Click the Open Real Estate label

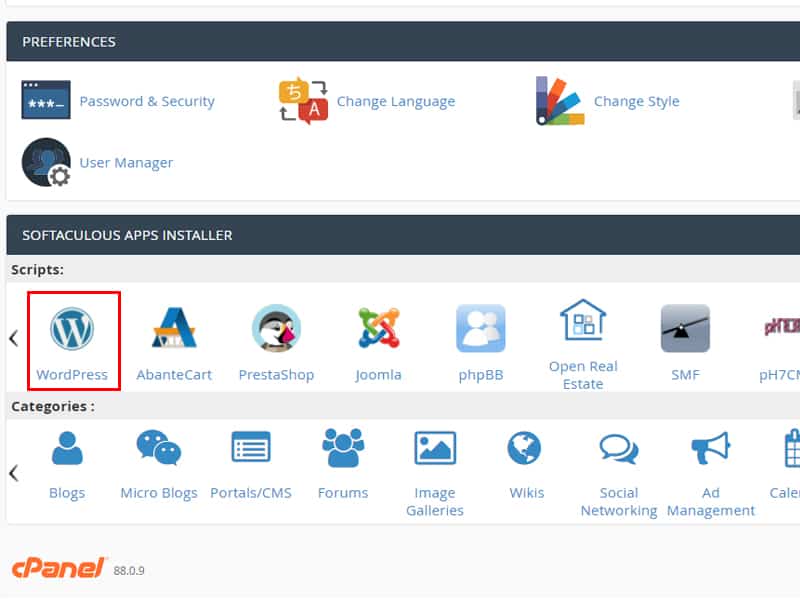point(583,375)
